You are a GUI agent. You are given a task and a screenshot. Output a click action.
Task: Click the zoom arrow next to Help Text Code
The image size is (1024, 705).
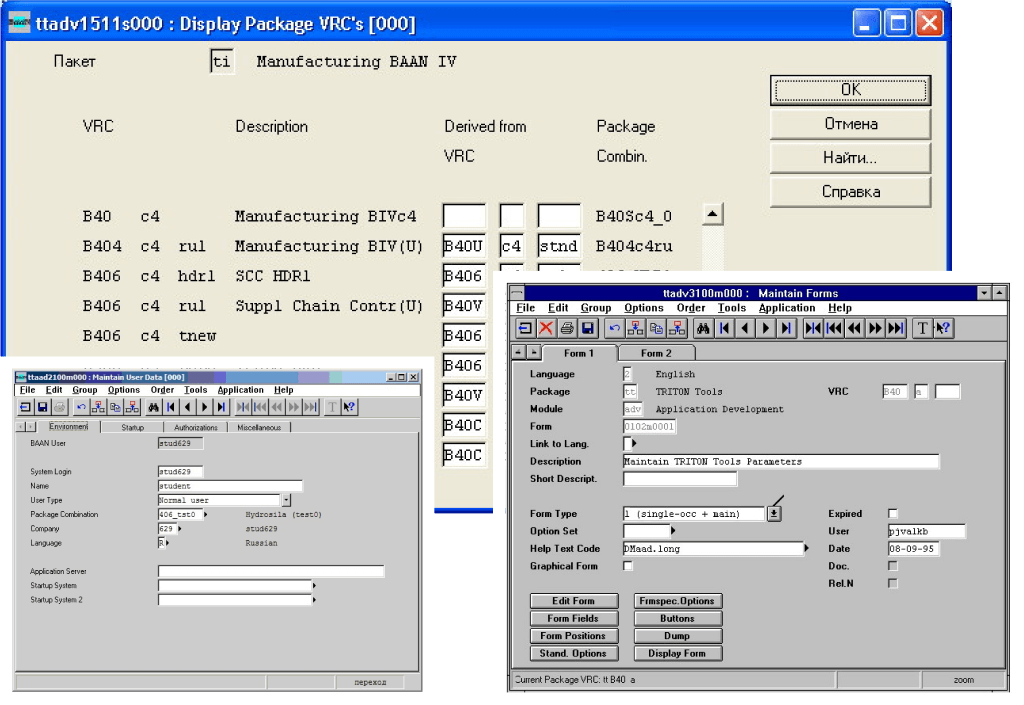[807, 548]
